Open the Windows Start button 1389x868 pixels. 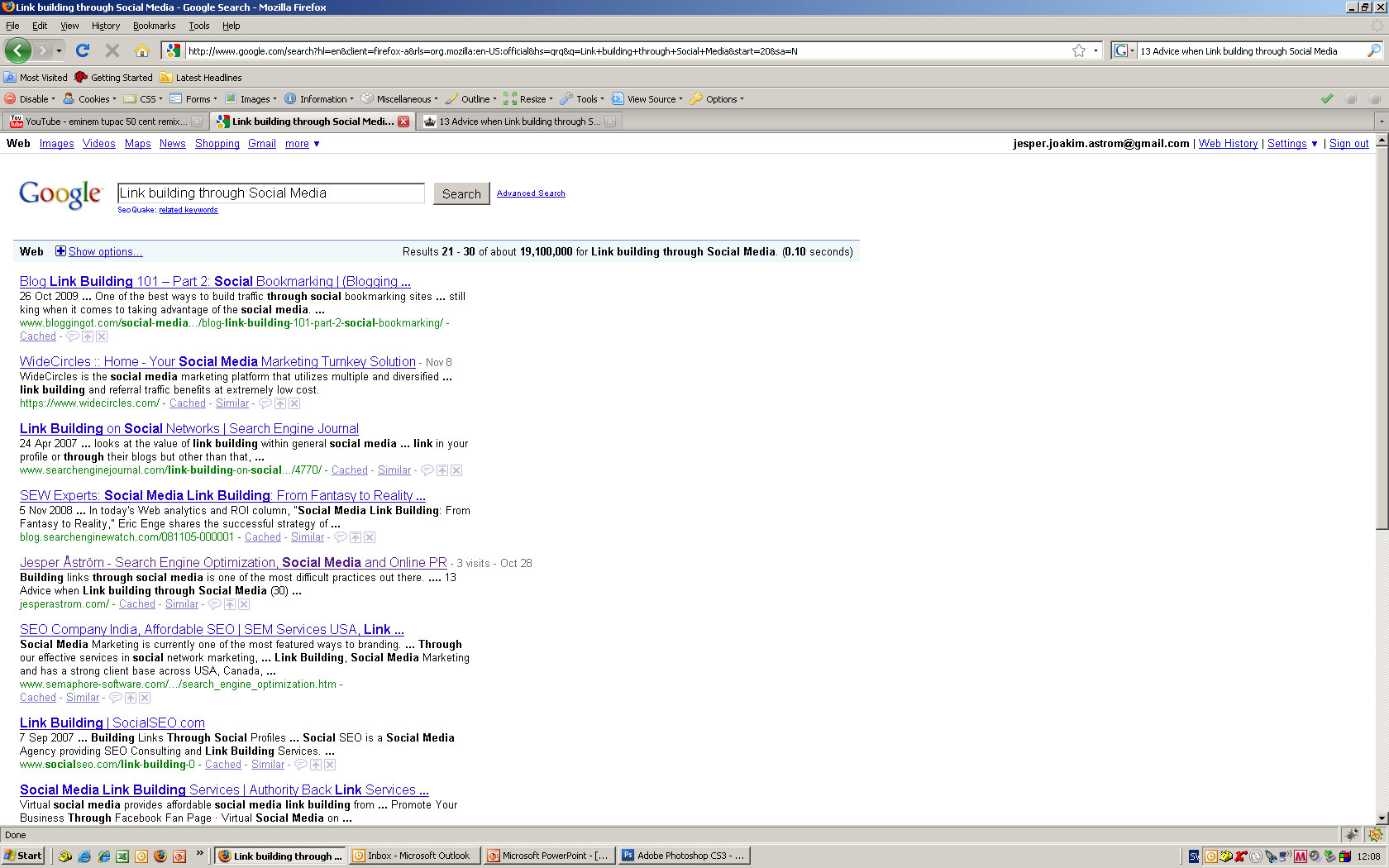(x=23, y=856)
